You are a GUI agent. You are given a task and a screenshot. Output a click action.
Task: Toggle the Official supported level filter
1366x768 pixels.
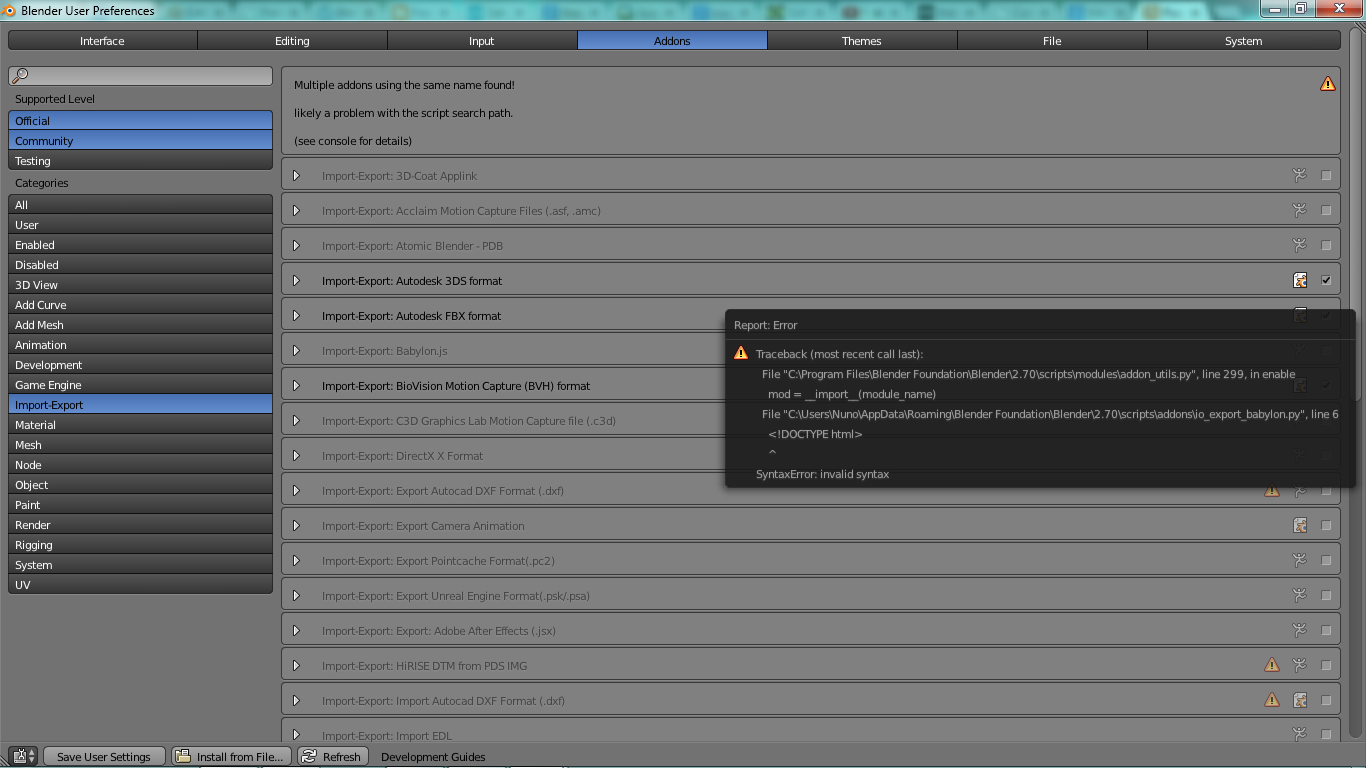click(140, 121)
